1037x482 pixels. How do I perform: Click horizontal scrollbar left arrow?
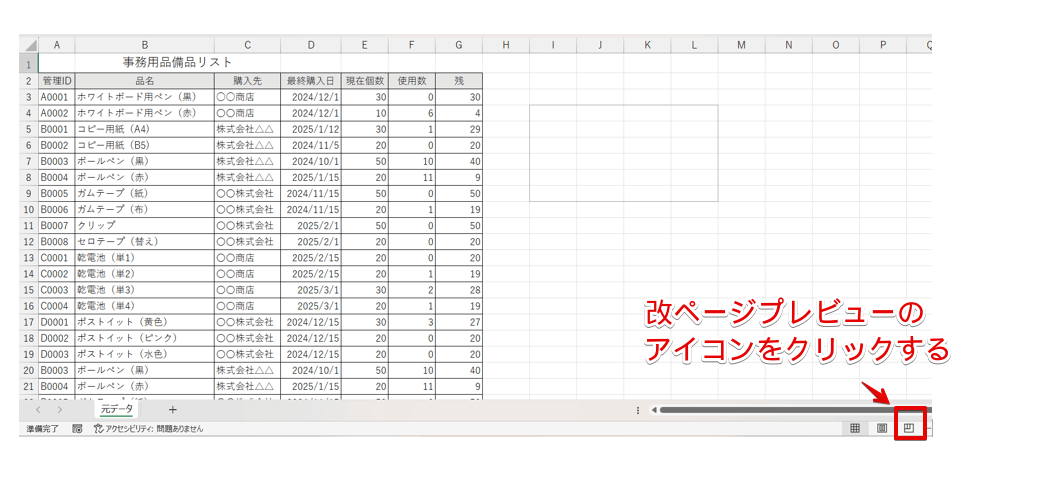pyautogui.click(x=654, y=410)
